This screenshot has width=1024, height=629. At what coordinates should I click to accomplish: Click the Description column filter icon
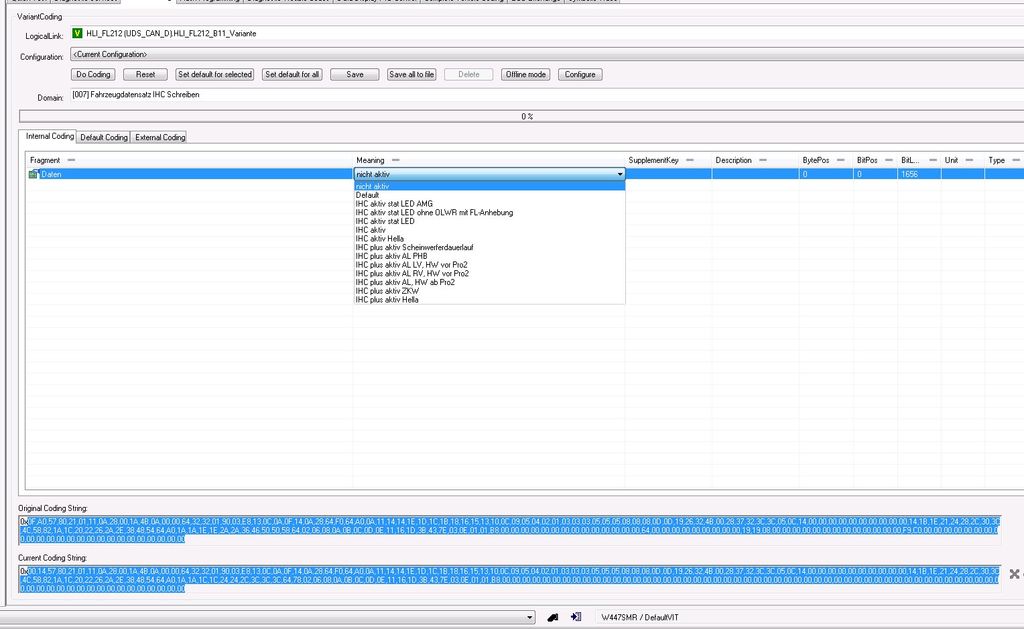pos(763,160)
